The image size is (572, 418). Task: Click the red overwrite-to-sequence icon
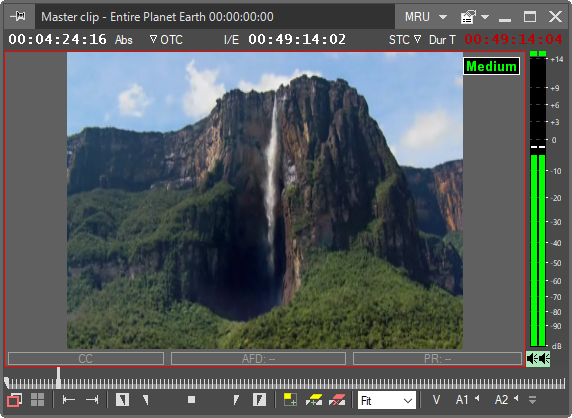pyautogui.click(x=337, y=400)
